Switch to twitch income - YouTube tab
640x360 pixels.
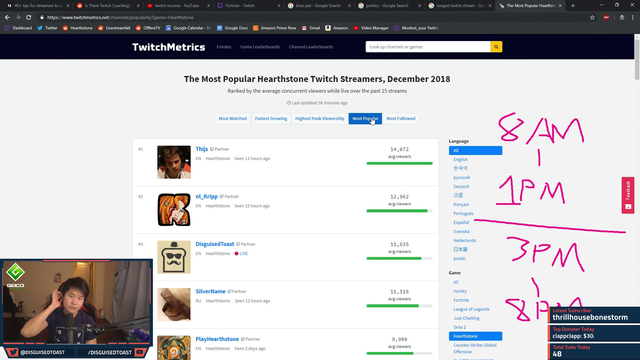tap(178, 6)
